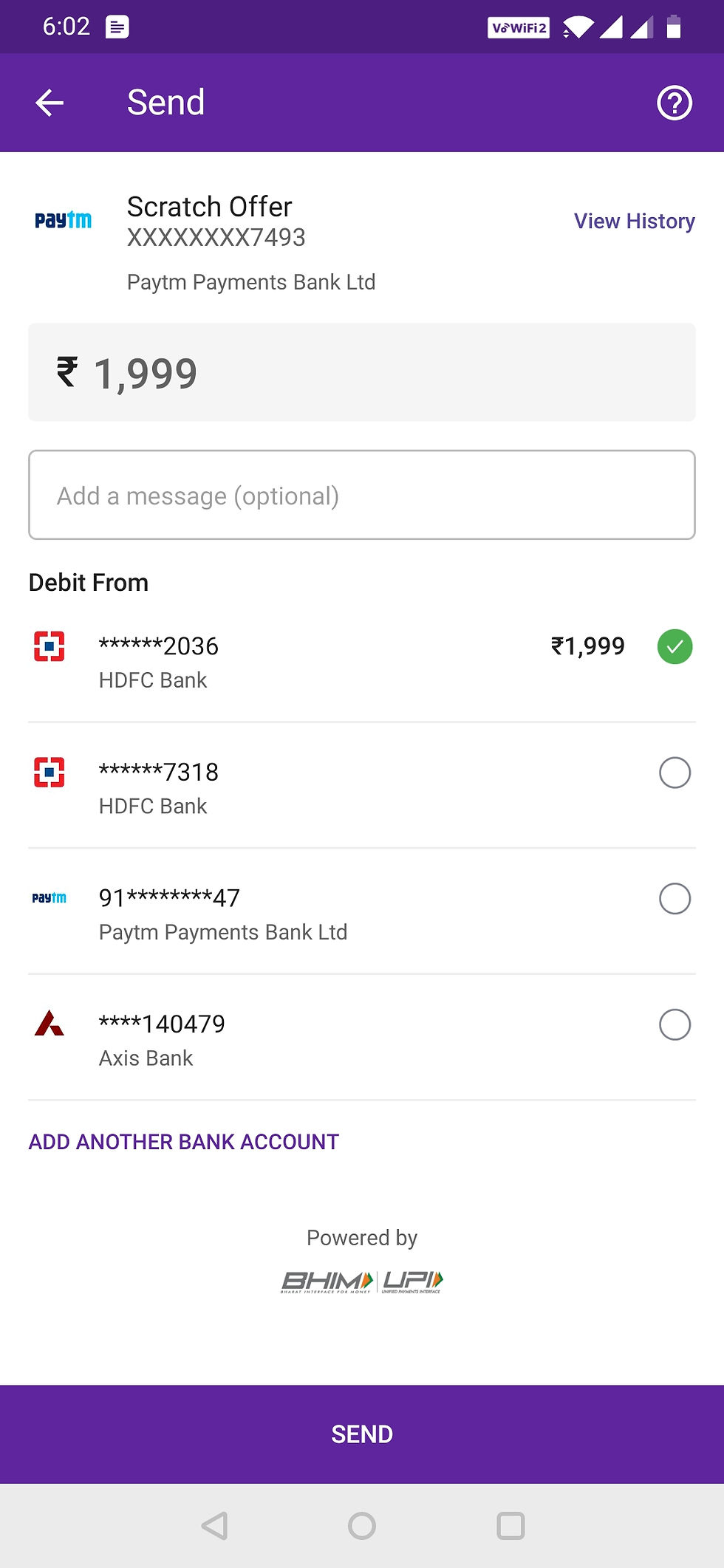Choose the Axis Bank account radio button
Viewport: 724px width, 1568px height.
pos(675,1024)
